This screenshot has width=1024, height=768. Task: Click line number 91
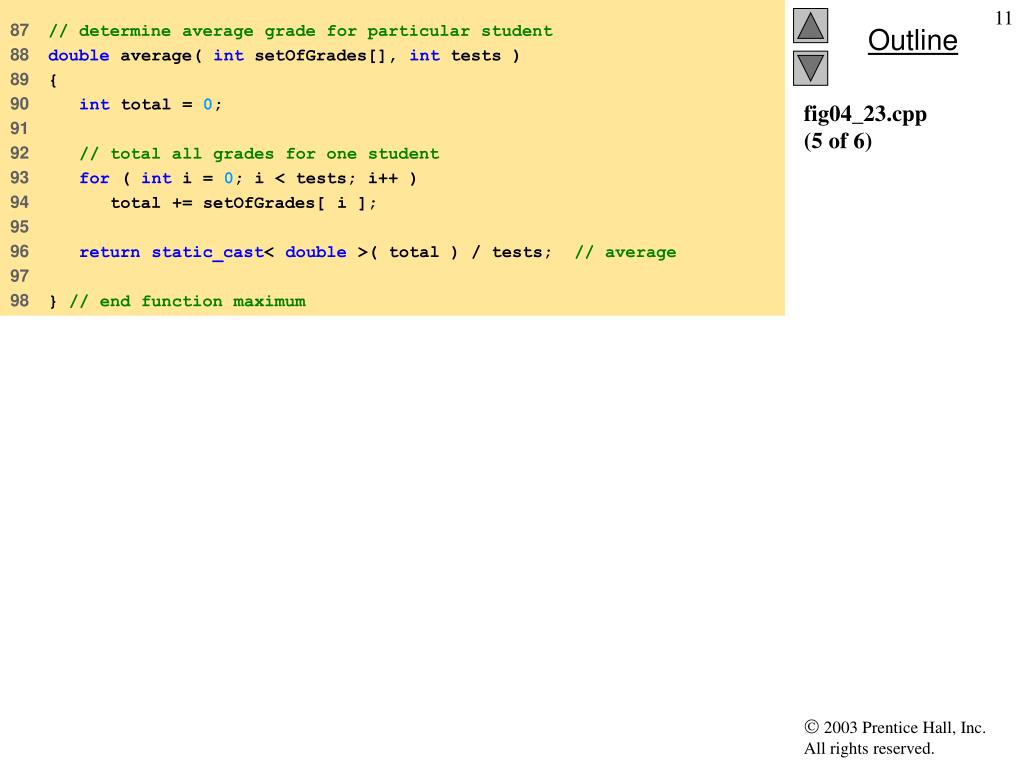pos(19,129)
